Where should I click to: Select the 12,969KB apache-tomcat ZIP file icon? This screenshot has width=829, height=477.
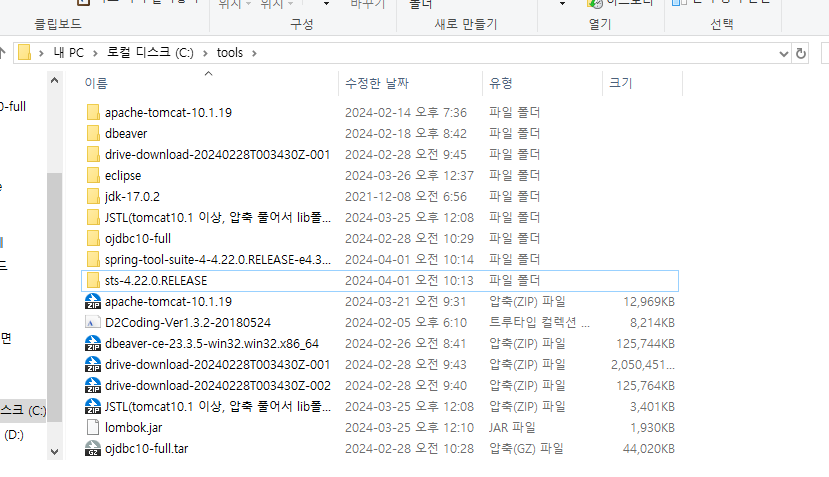(93, 301)
